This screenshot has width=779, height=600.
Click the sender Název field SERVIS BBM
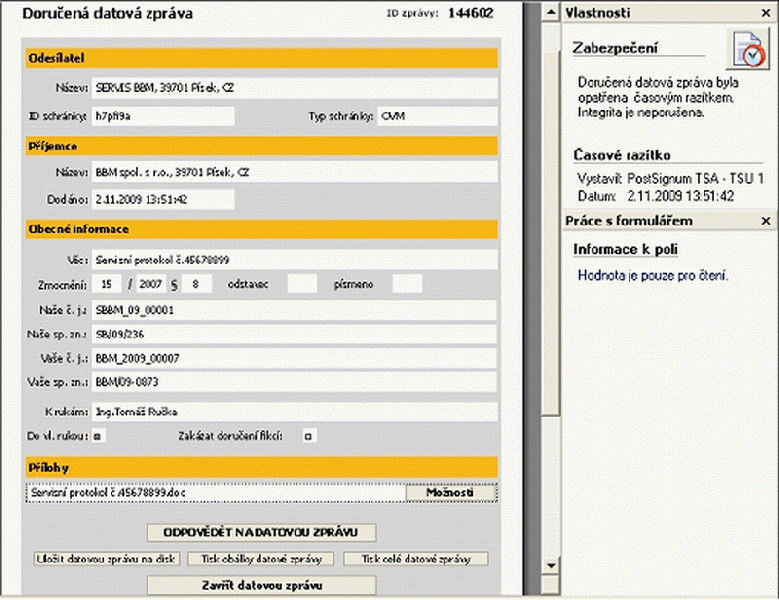click(294, 88)
